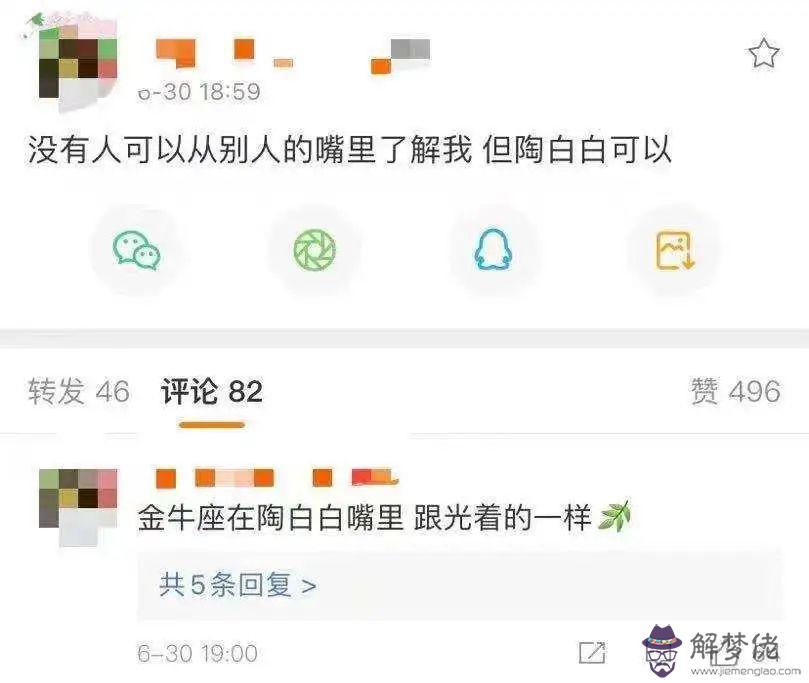Share to Moments camera-shutter icon

click(314, 250)
